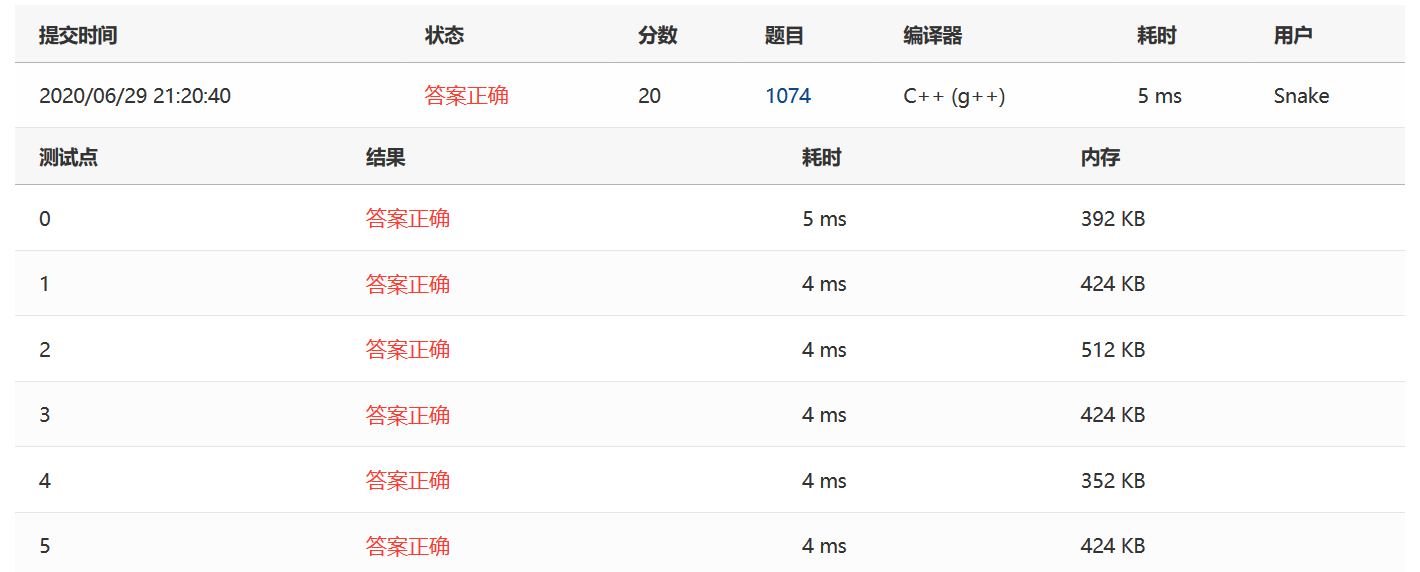Click test point number 3
This screenshot has width=1420, height=572.
pos(45,415)
